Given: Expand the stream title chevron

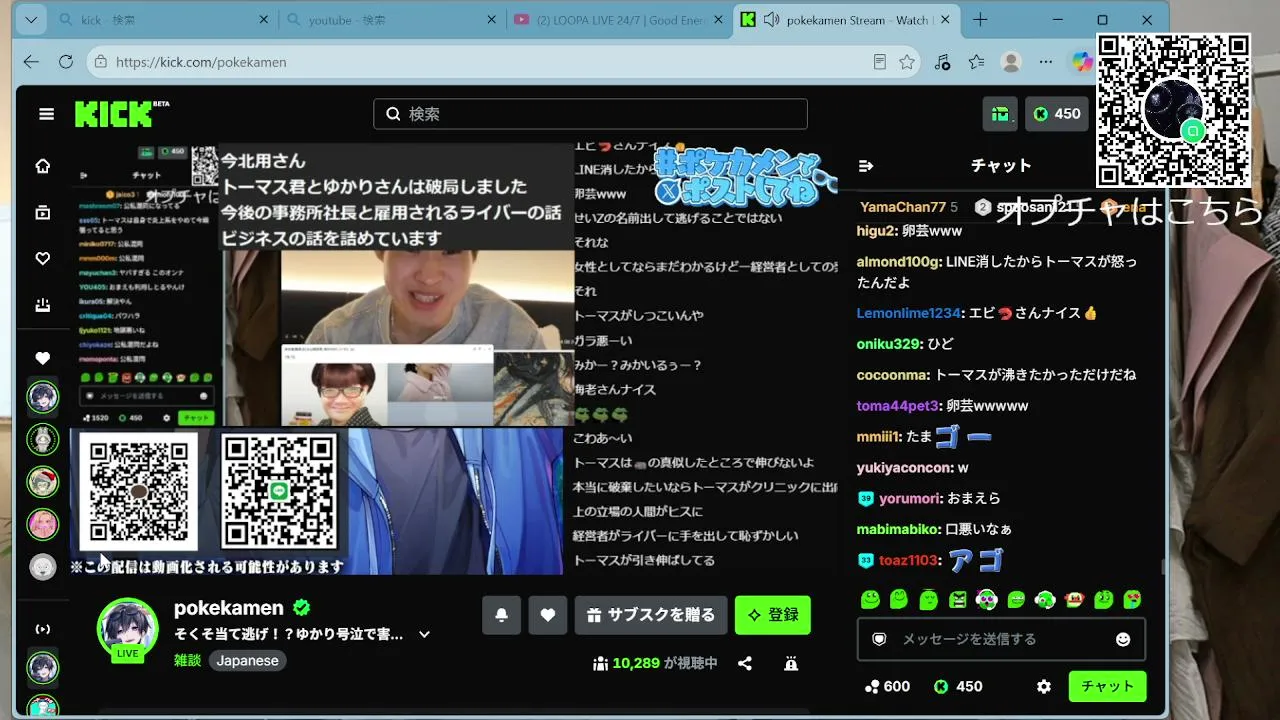Looking at the screenshot, I should 424,634.
